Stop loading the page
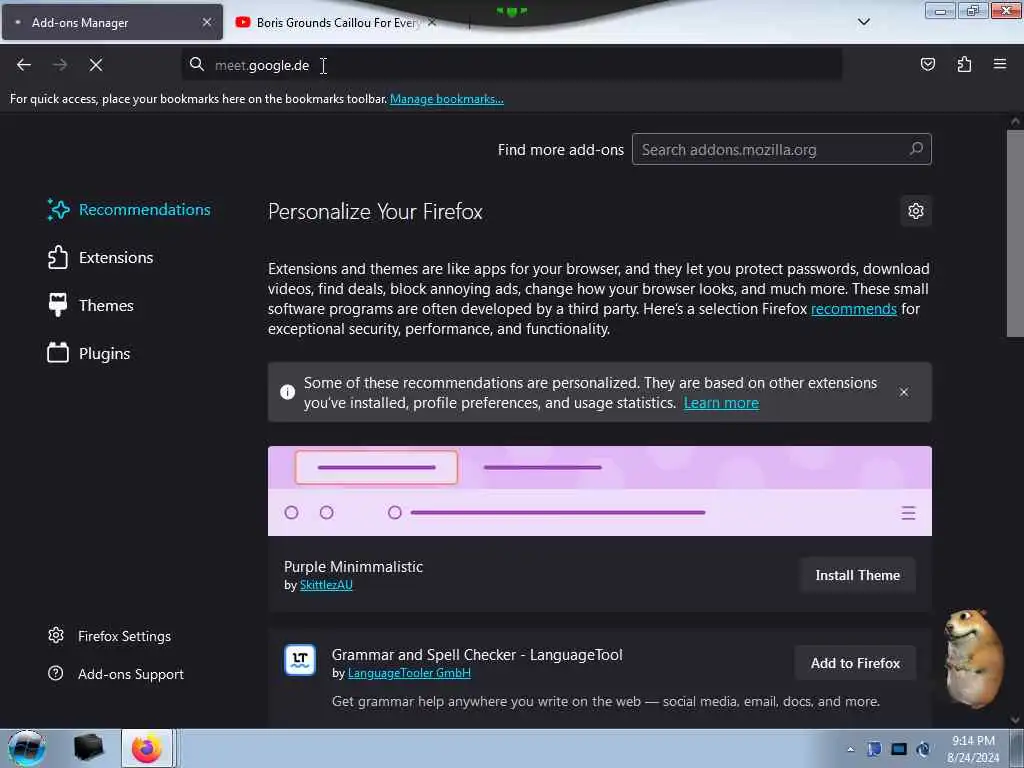This screenshot has width=1024, height=768. click(x=96, y=65)
